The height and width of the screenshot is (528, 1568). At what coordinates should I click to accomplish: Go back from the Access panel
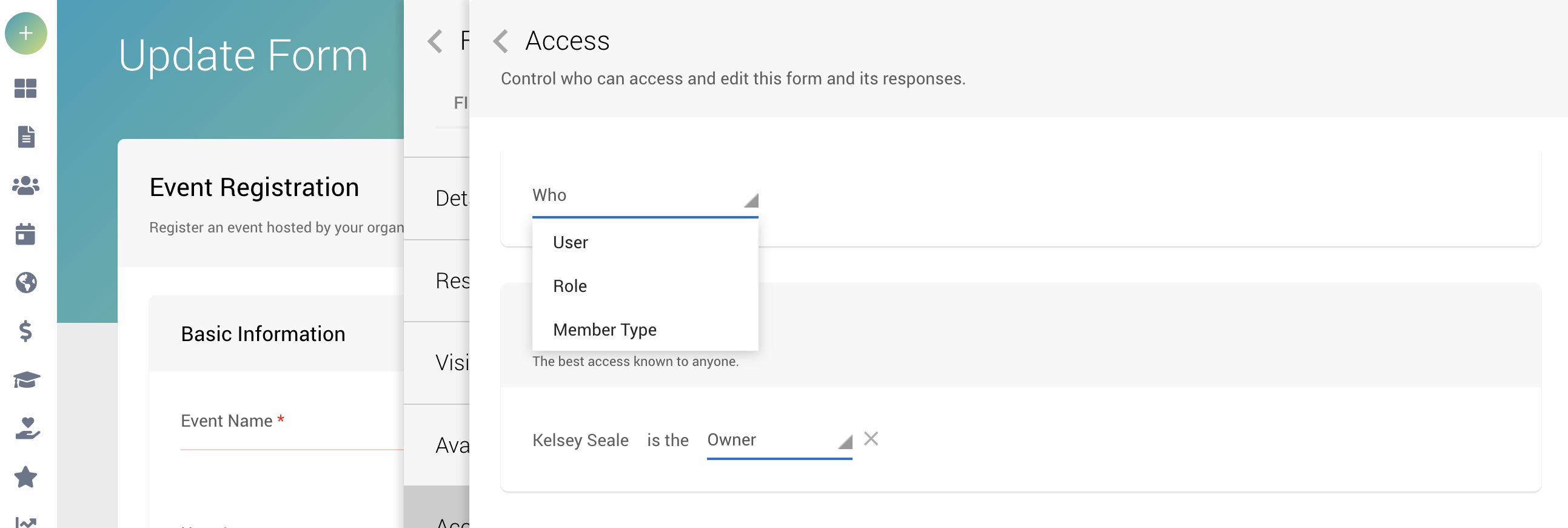[500, 41]
